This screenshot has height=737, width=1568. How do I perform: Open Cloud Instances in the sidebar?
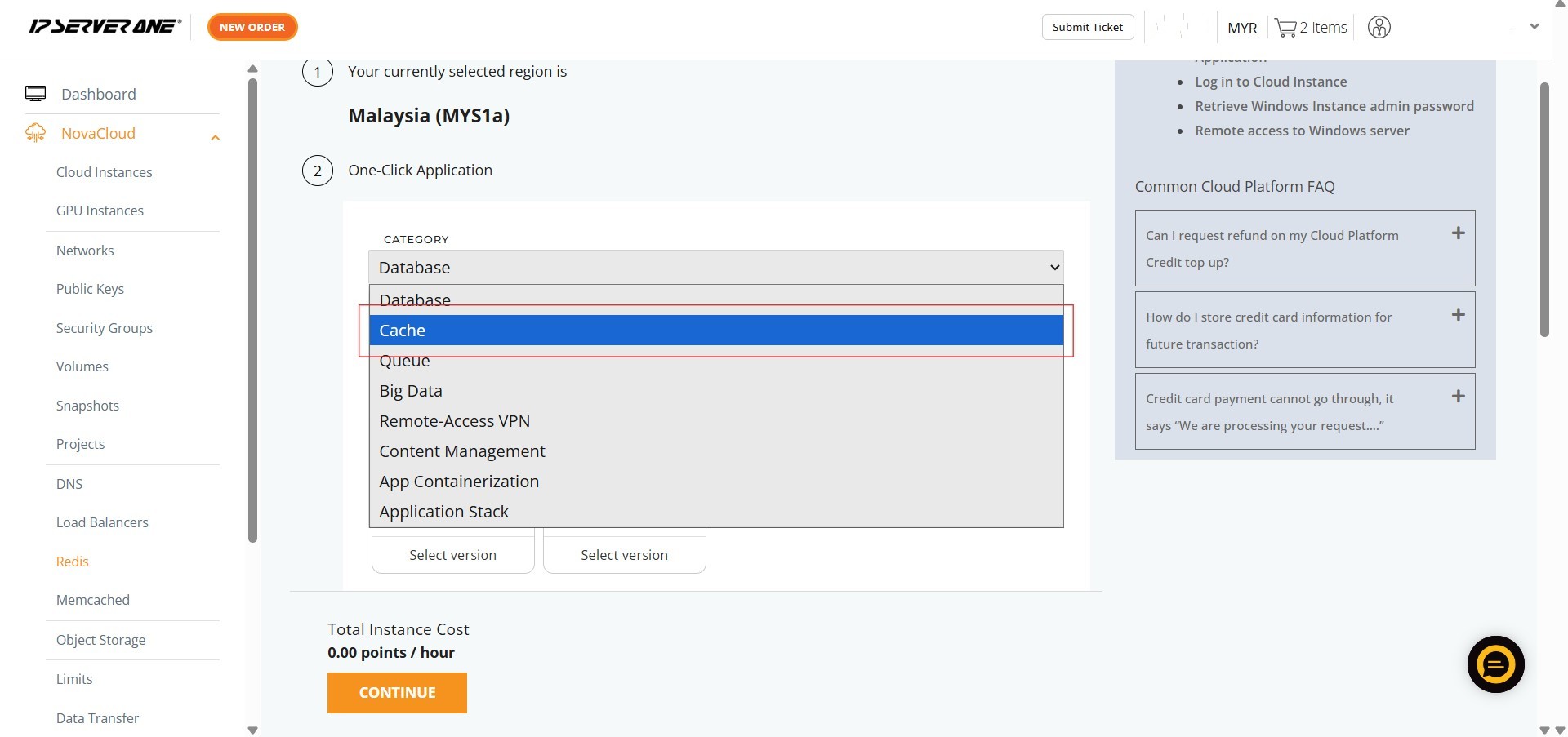(104, 172)
